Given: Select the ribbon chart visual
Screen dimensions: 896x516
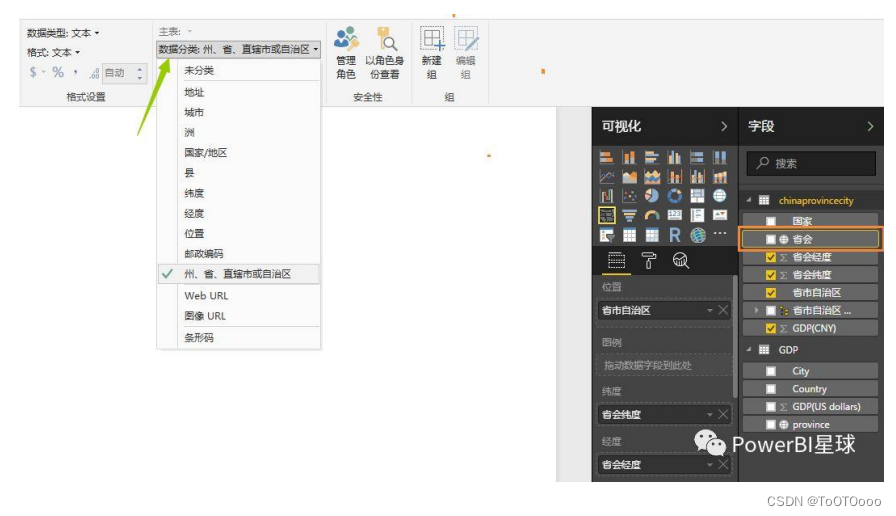Looking at the screenshot, I should [x=719, y=177].
